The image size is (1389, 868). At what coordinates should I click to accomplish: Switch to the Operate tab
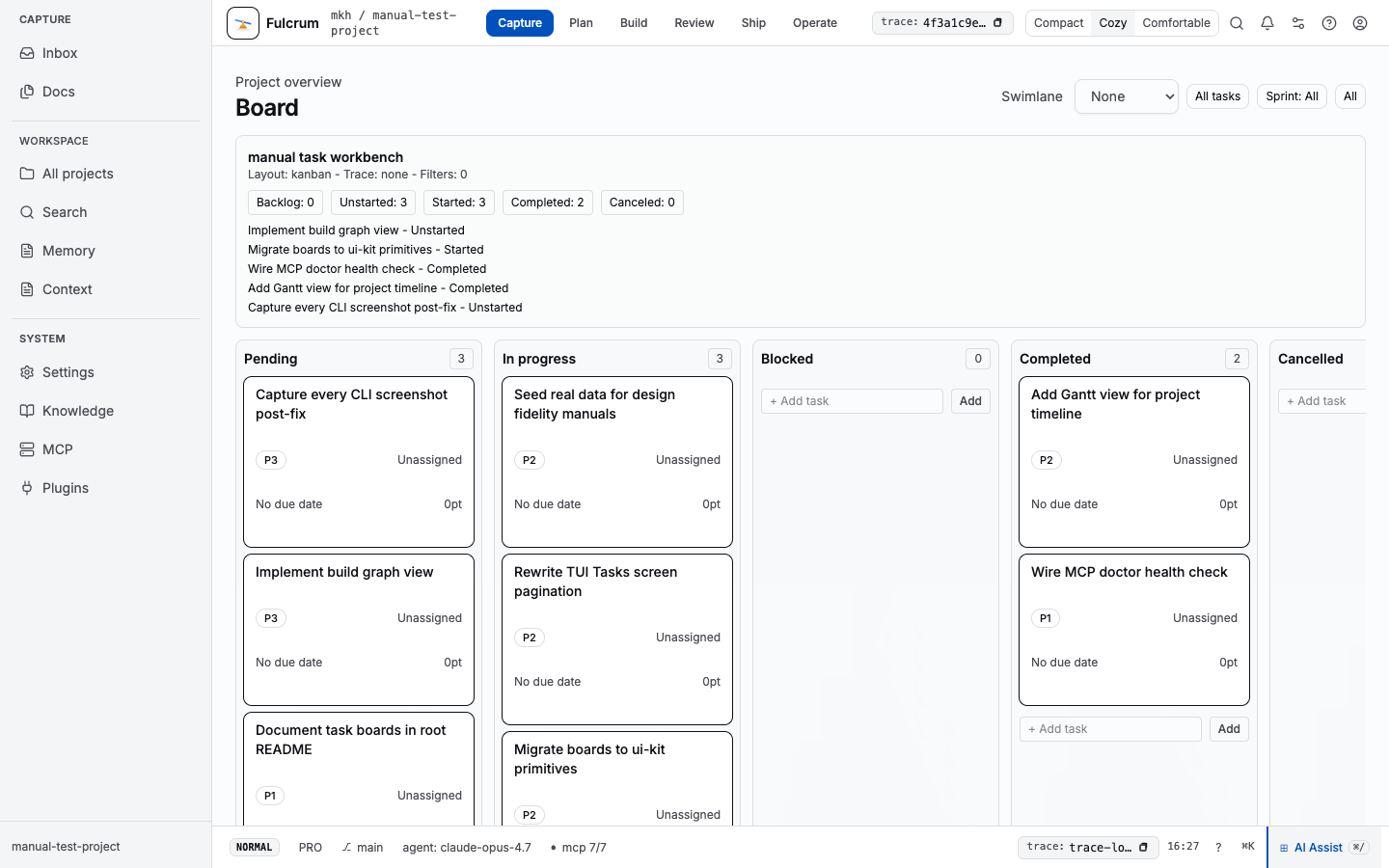[815, 23]
